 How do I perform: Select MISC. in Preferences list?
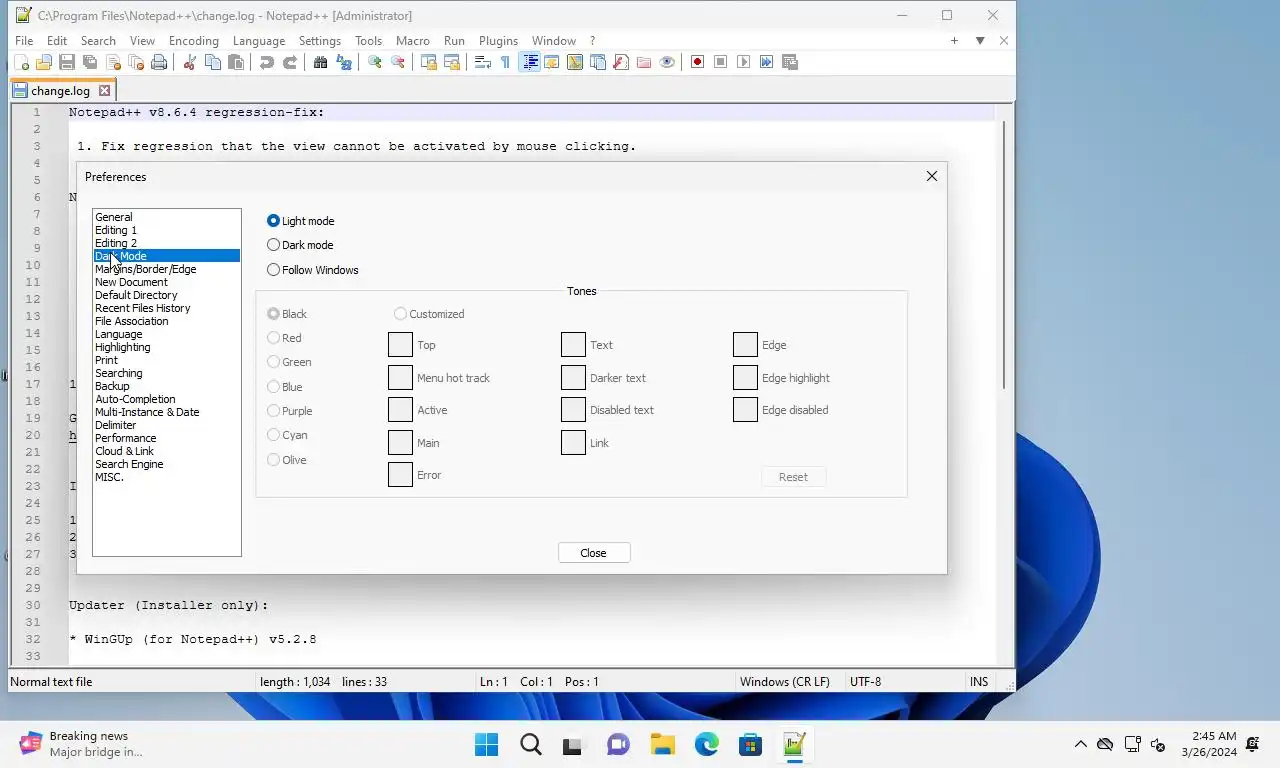point(167,477)
